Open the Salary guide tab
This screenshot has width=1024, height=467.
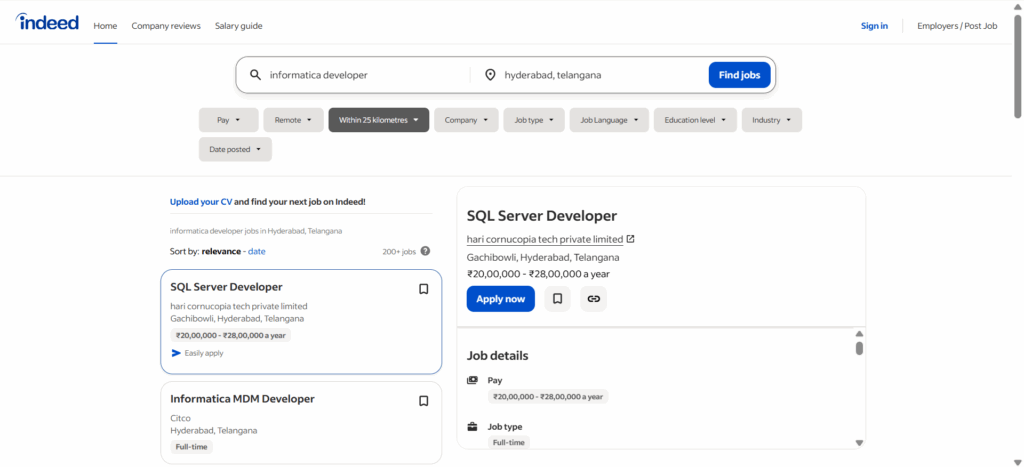pyautogui.click(x=239, y=26)
